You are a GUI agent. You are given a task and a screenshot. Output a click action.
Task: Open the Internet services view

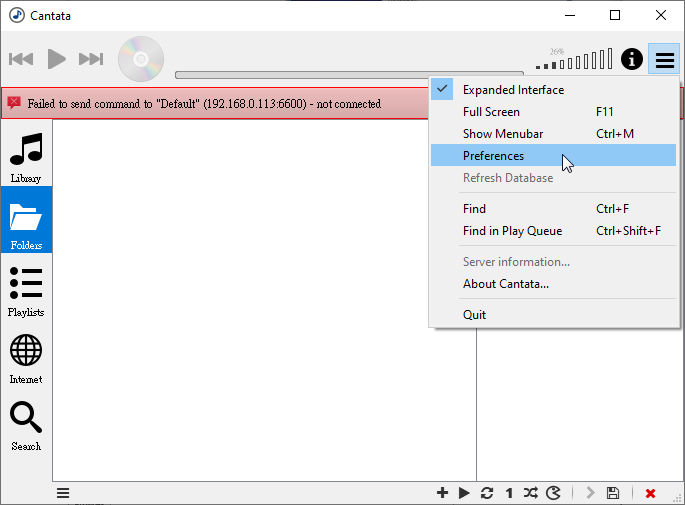pos(26,359)
